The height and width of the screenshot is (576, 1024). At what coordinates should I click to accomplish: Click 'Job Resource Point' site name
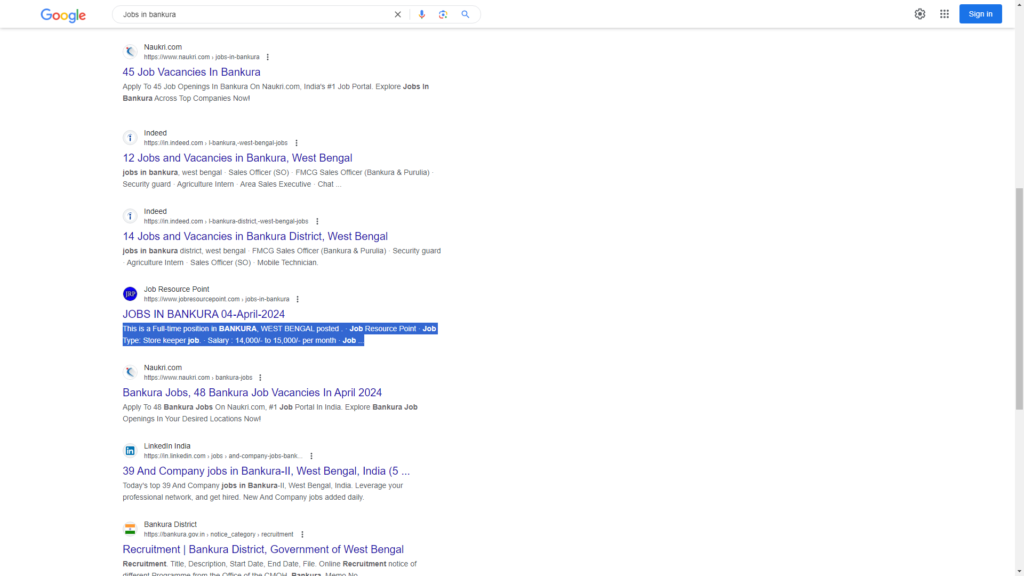[x=176, y=289]
